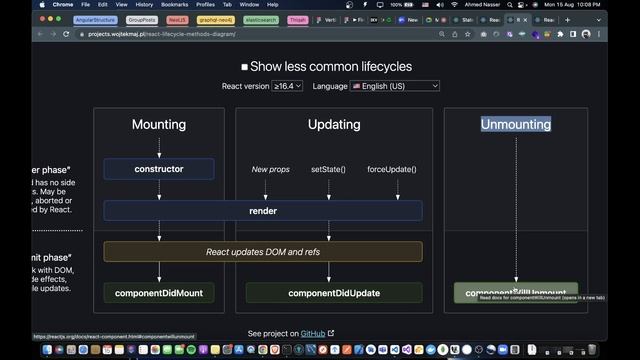Open the History menu
The height and width of the screenshot is (360, 640).
[x=144, y=5]
